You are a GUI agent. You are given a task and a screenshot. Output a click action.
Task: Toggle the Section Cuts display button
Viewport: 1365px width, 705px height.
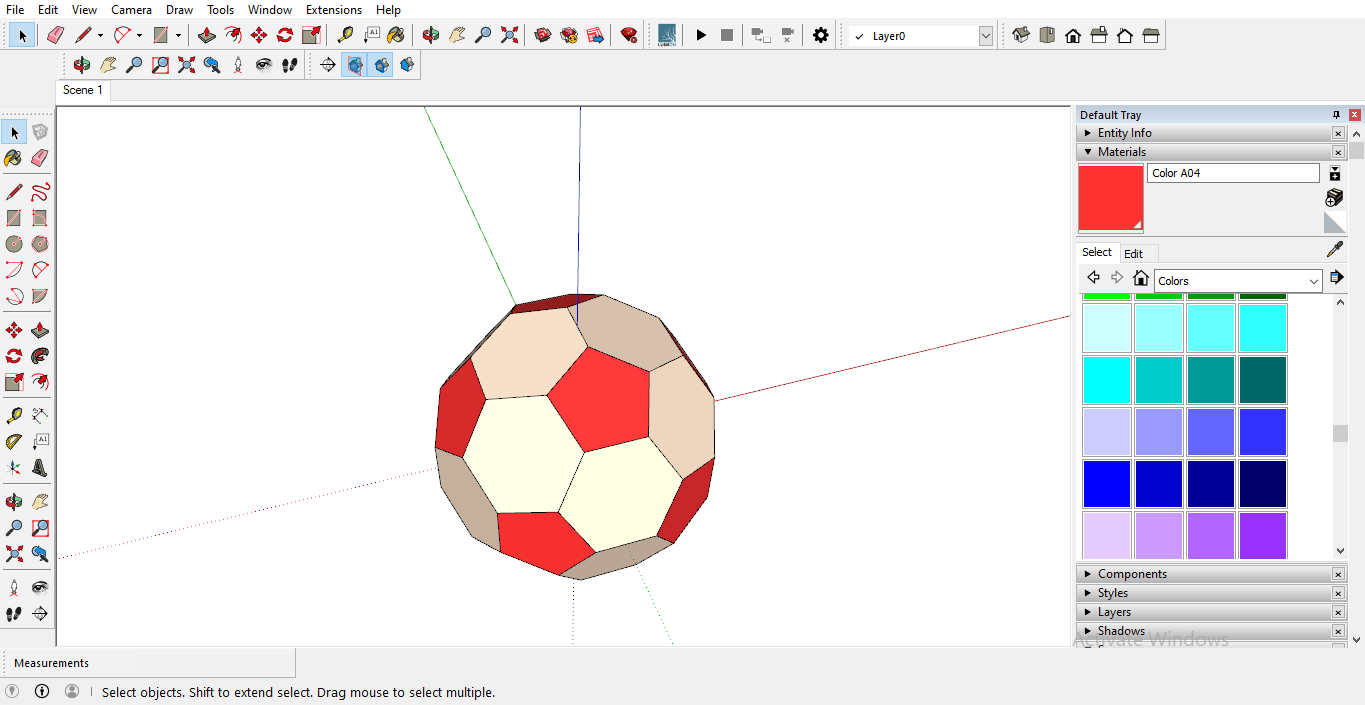point(381,65)
